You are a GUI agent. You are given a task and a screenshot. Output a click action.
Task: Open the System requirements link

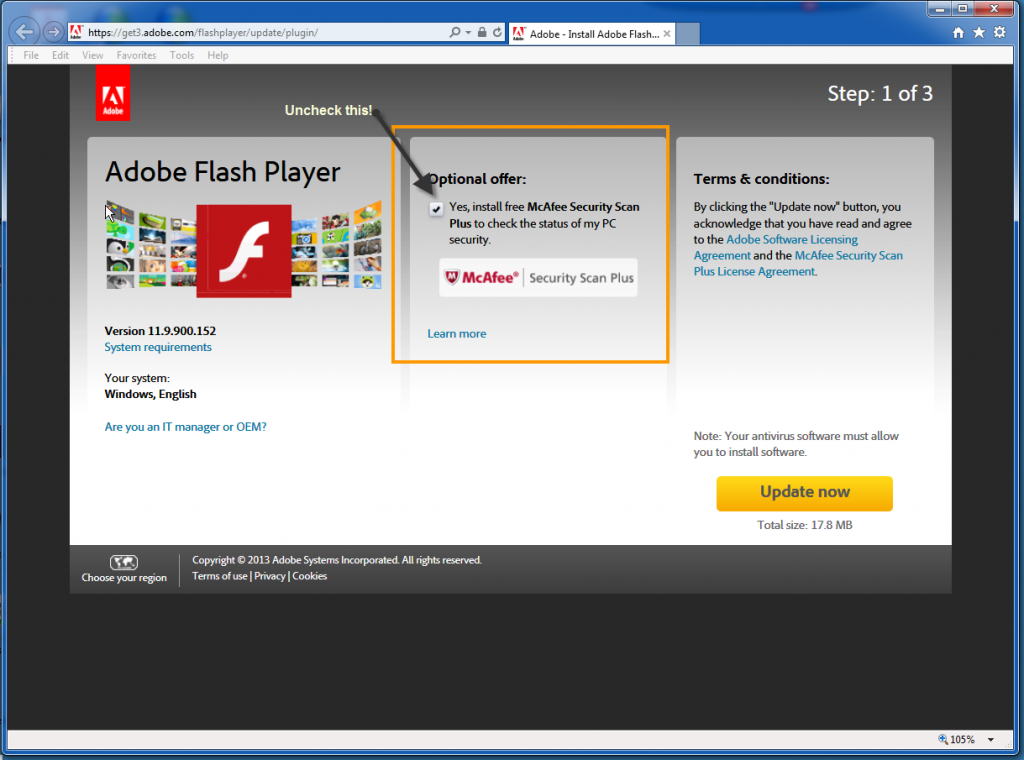pos(158,347)
